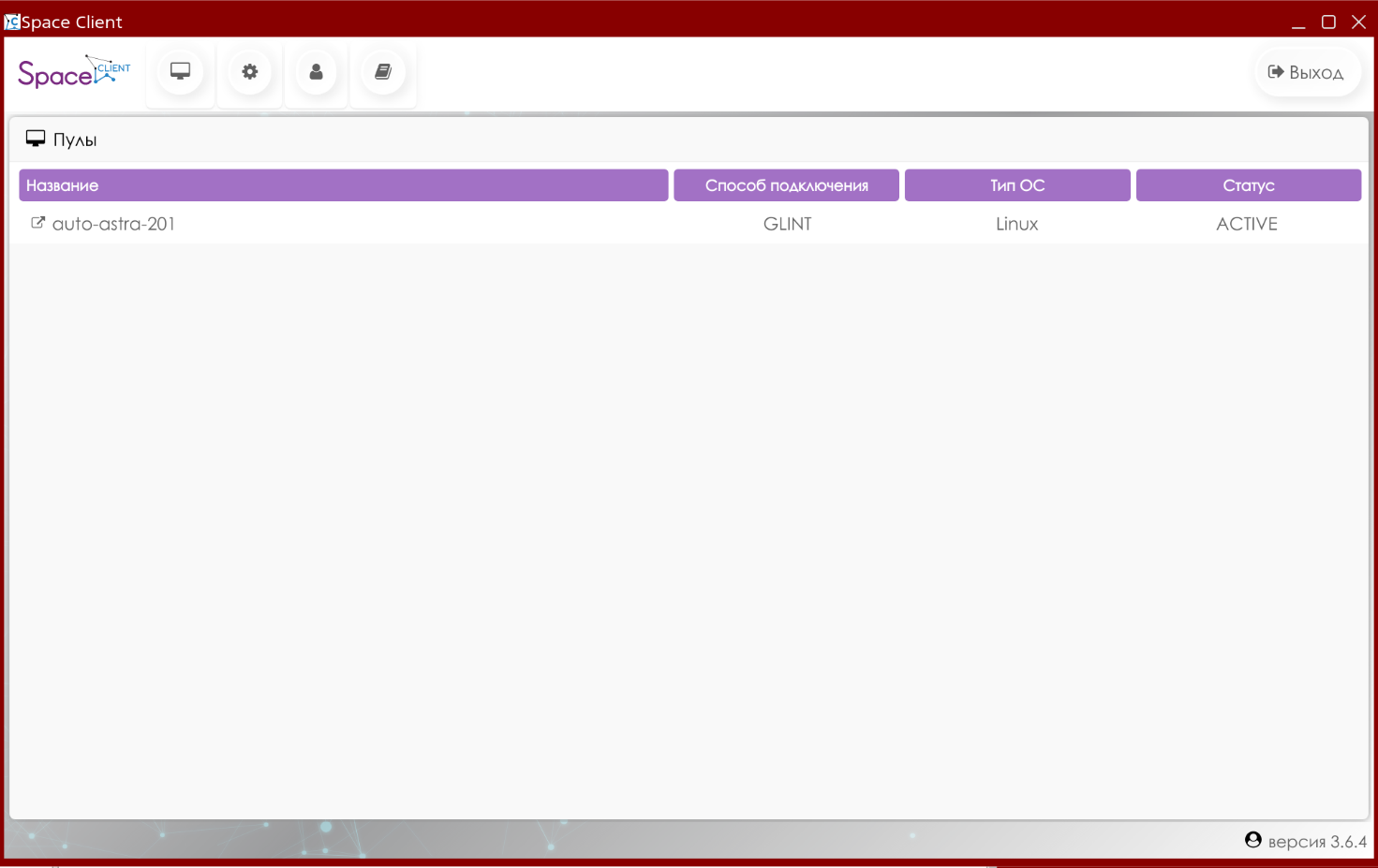Click the GLINT connection method cell
1378x868 pixels.
[x=787, y=224]
